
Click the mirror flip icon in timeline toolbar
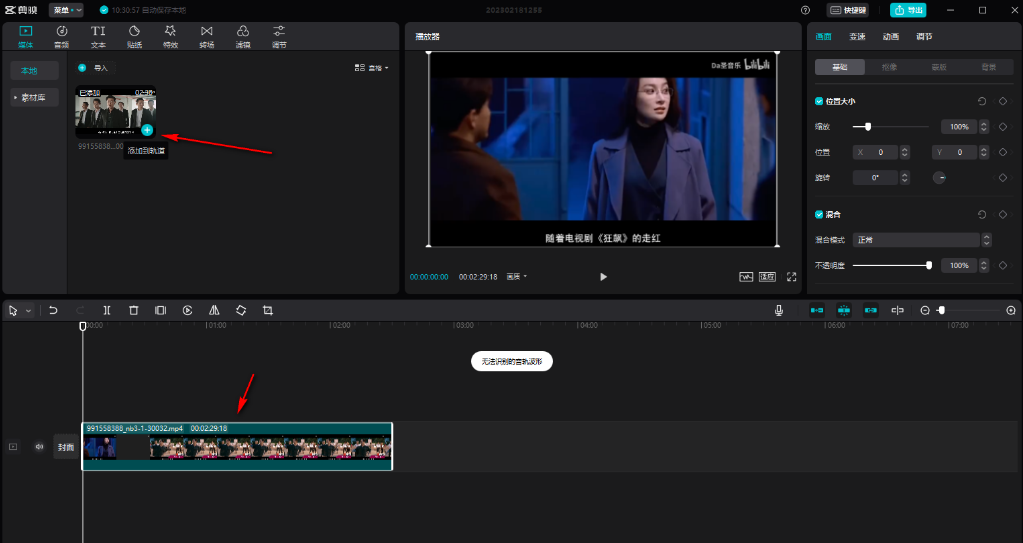[x=214, y=311]
